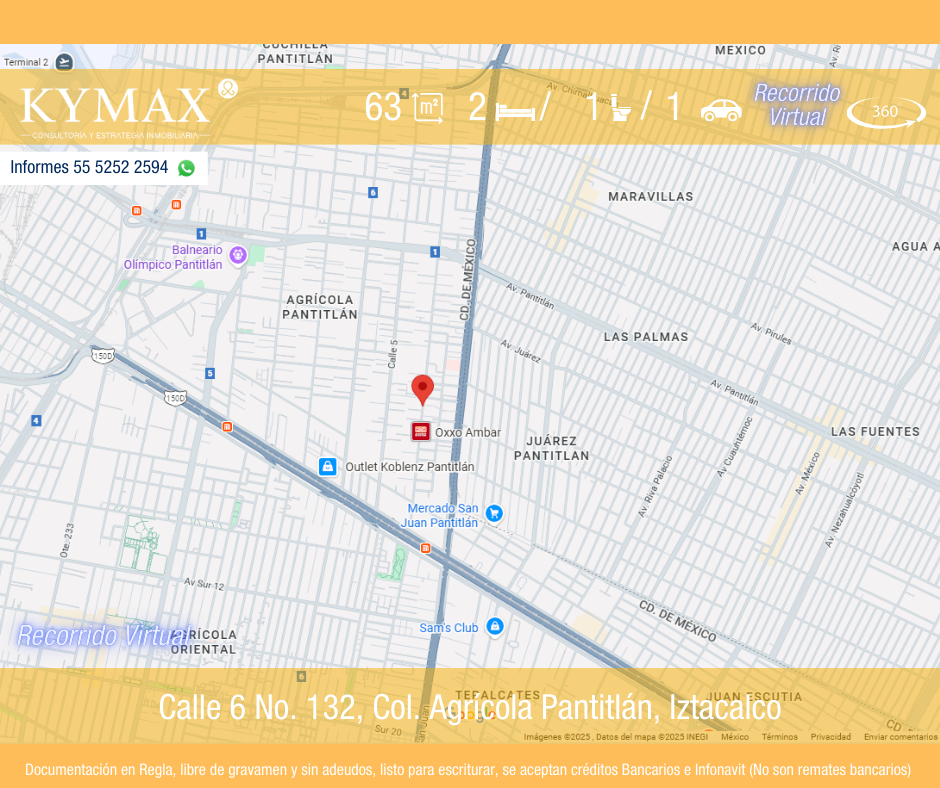Click the Sam's Club shopping bag icon

click(x=495, y=627)
